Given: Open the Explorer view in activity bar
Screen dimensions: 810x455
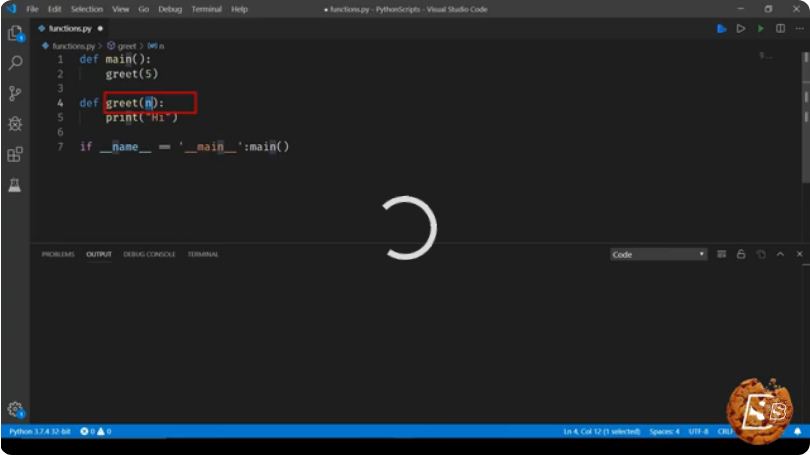Looking at the screenshot, I should tap(15, 33).
